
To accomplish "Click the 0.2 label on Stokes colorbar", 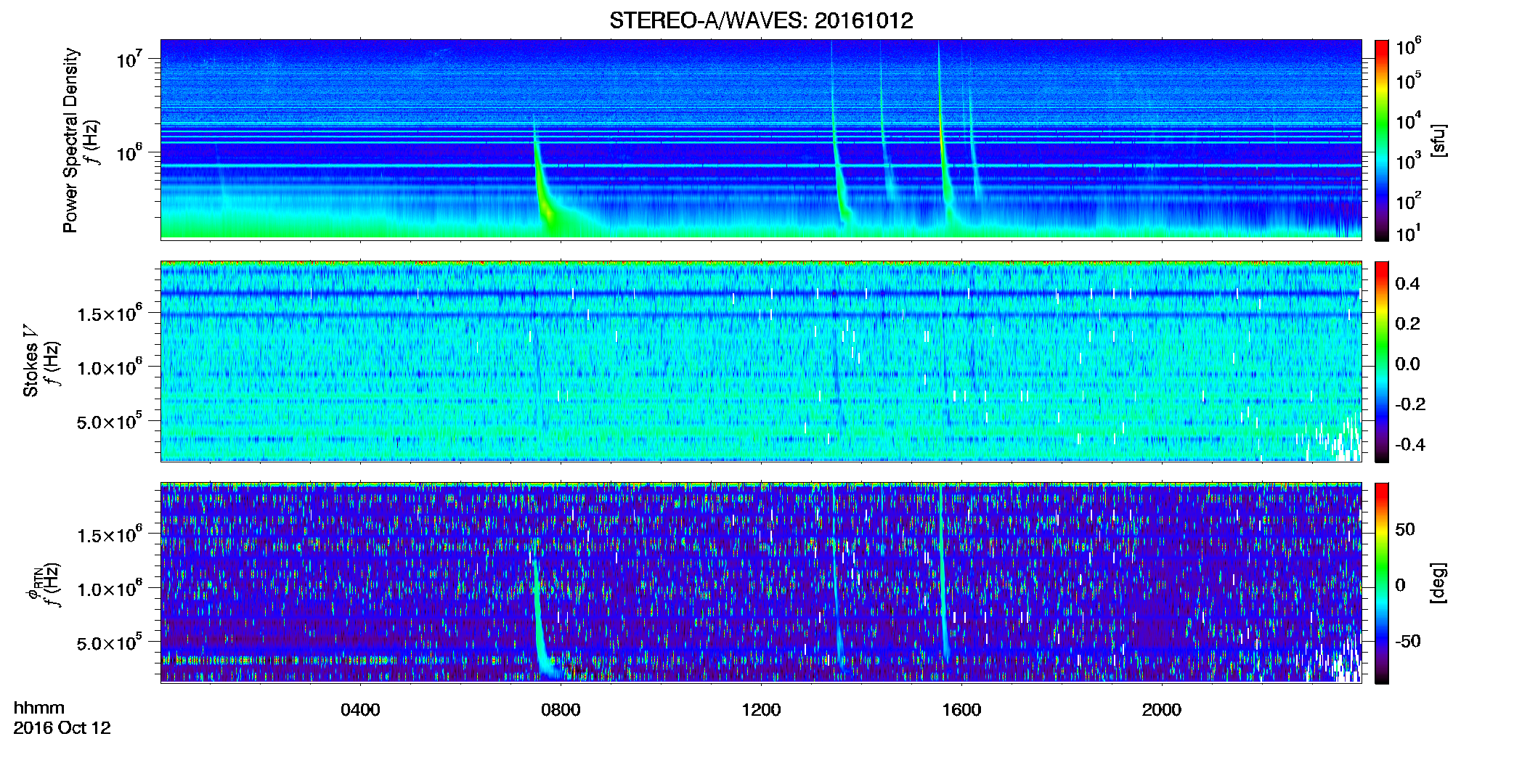I will tap(1407, 324).
